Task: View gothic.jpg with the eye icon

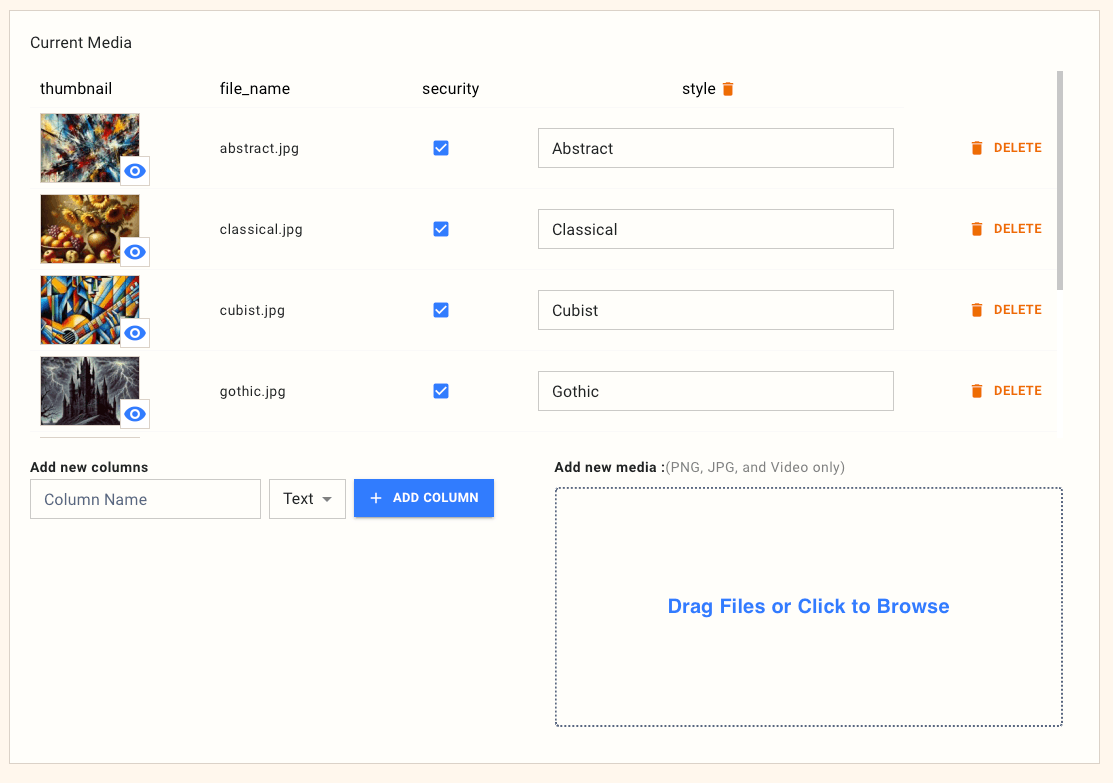Action: [135, 414]
